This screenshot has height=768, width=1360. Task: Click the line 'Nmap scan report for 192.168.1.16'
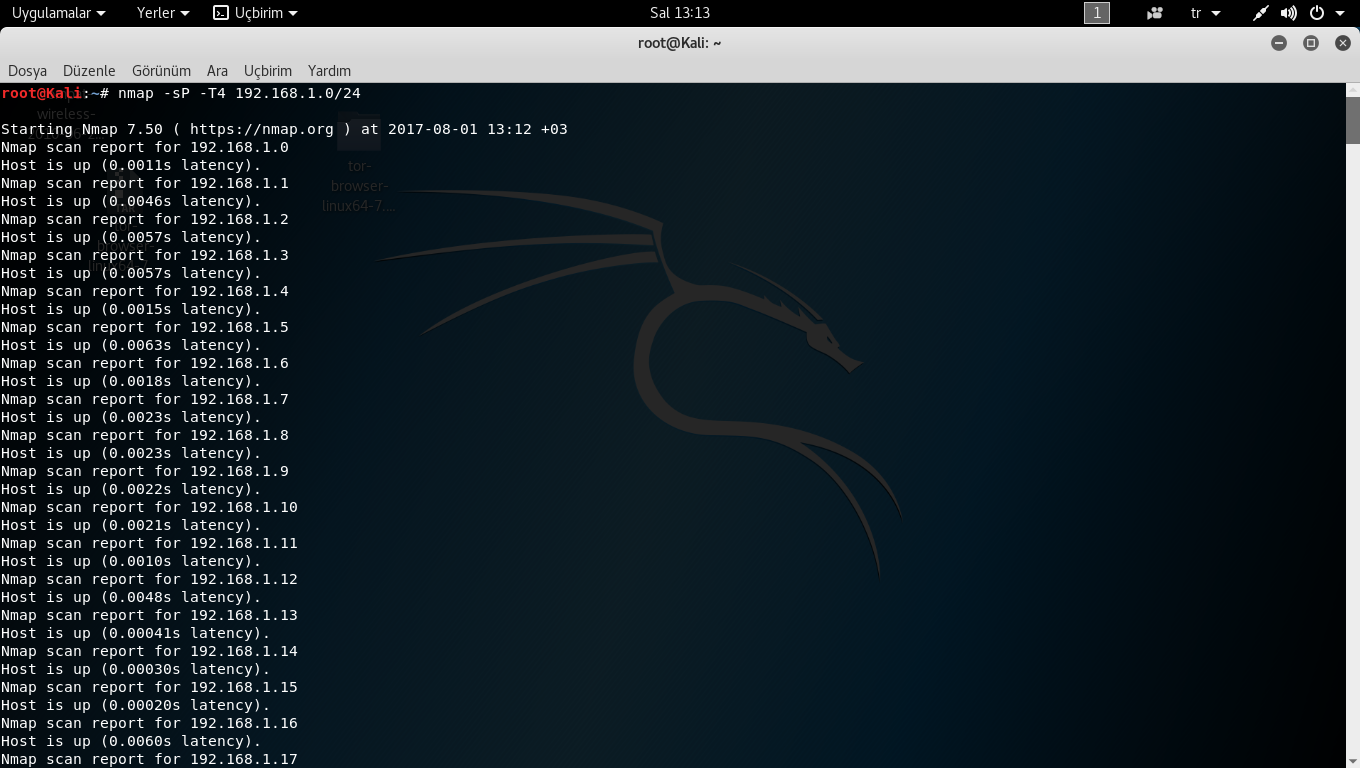pyautogui.click(x=149, y=723)
